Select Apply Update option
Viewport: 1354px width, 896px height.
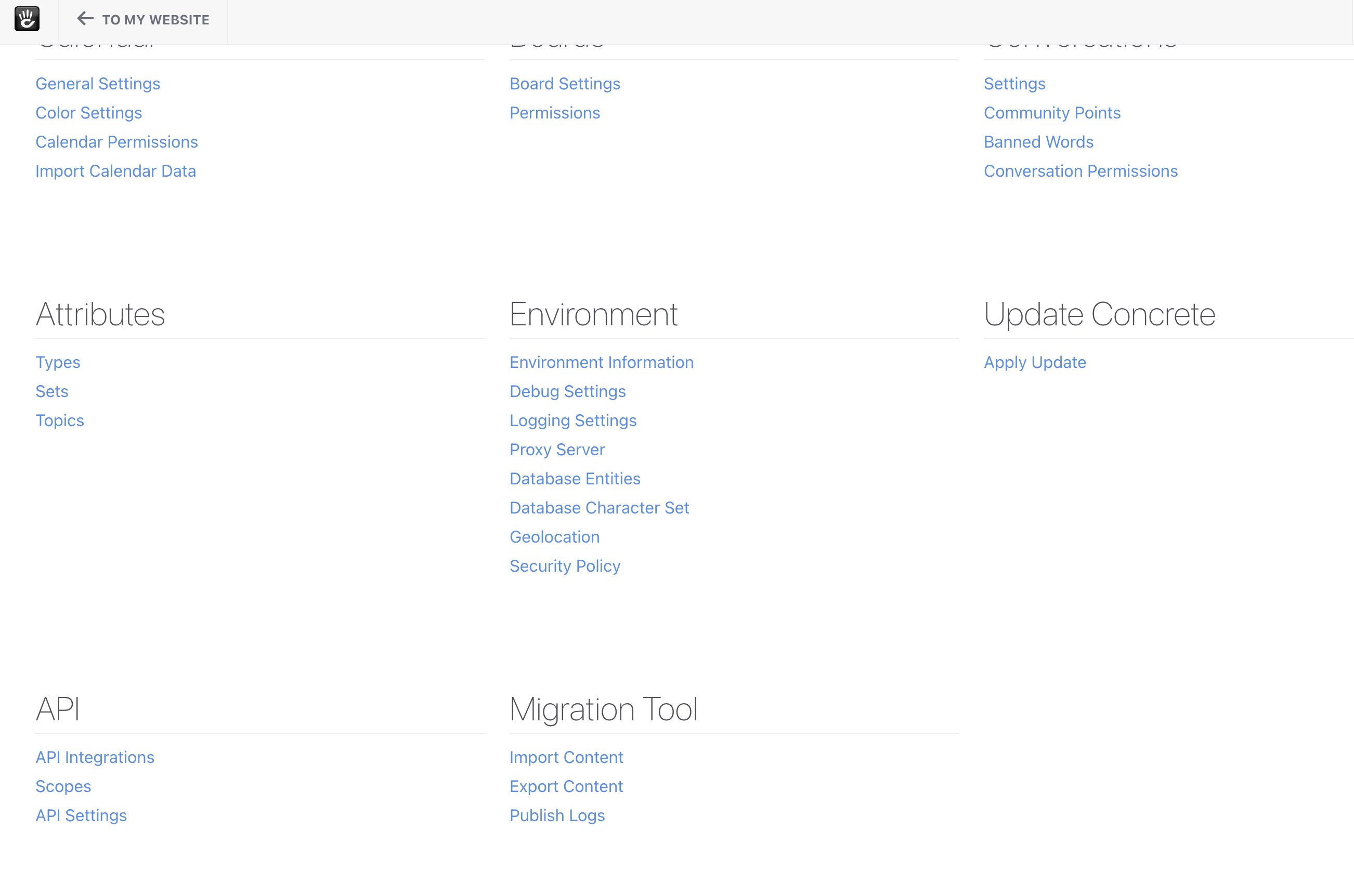click(1035, 362)
